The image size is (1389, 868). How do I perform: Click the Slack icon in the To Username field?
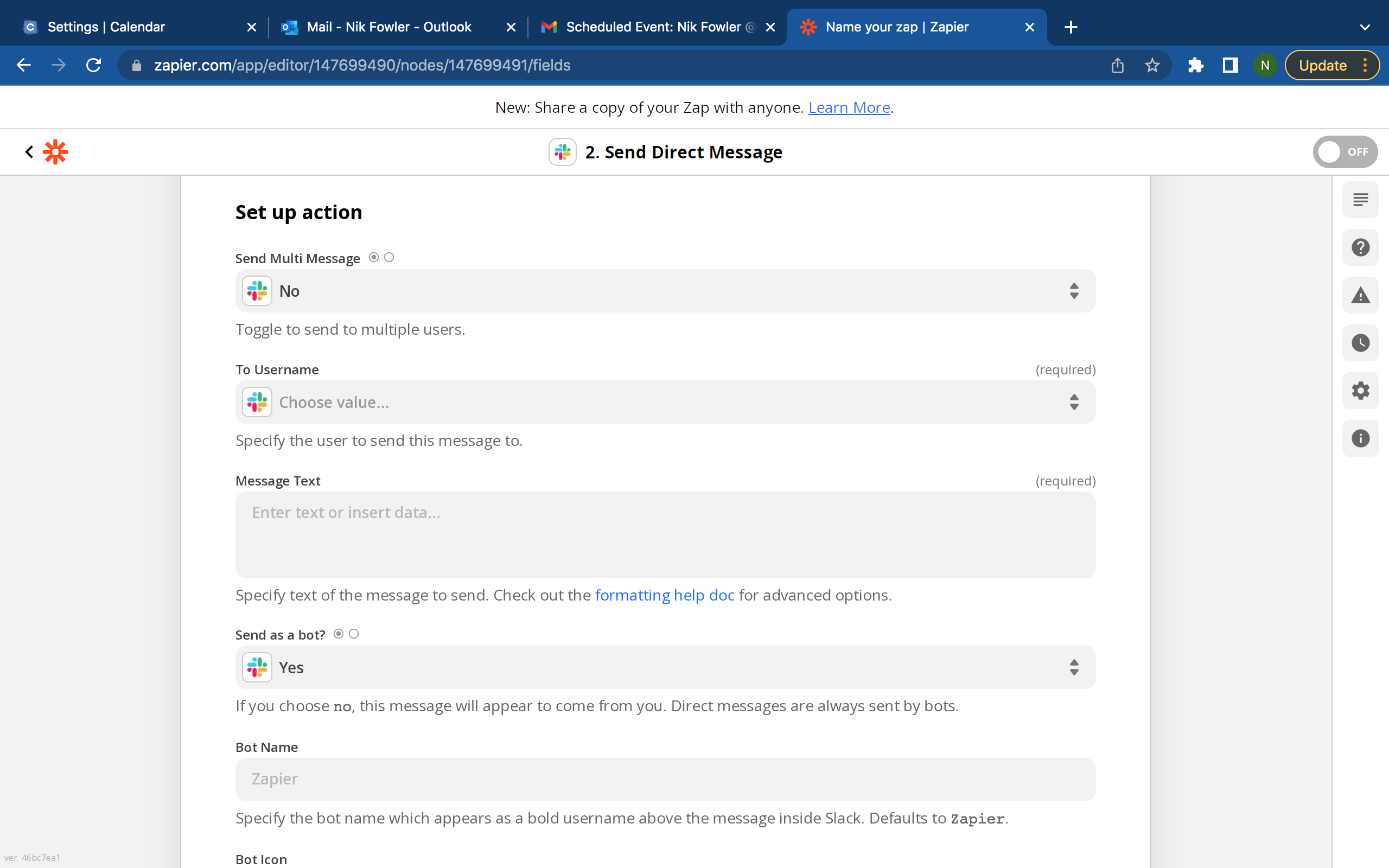tap(257, 402)
